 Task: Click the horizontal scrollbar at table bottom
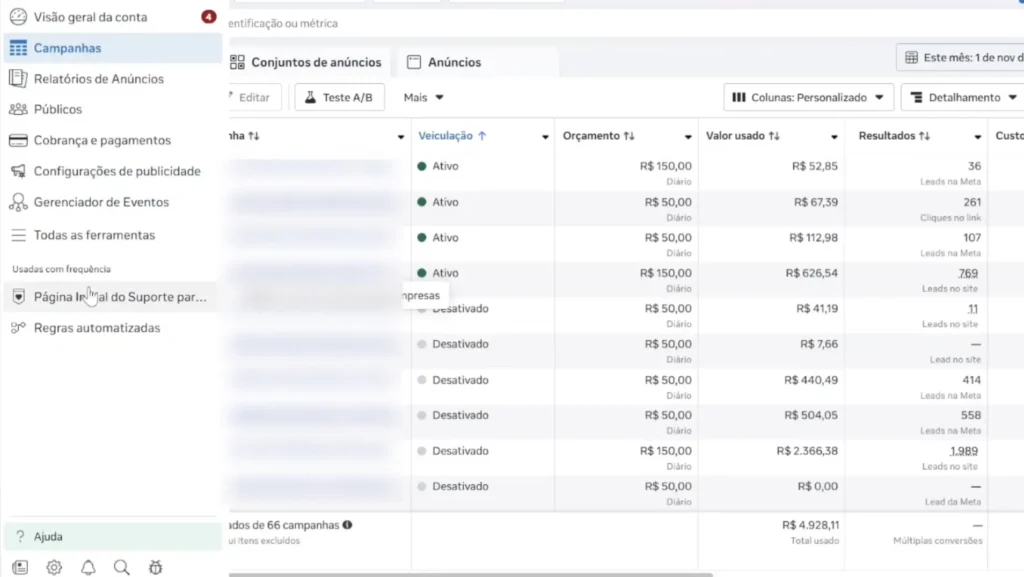[470, 574]
